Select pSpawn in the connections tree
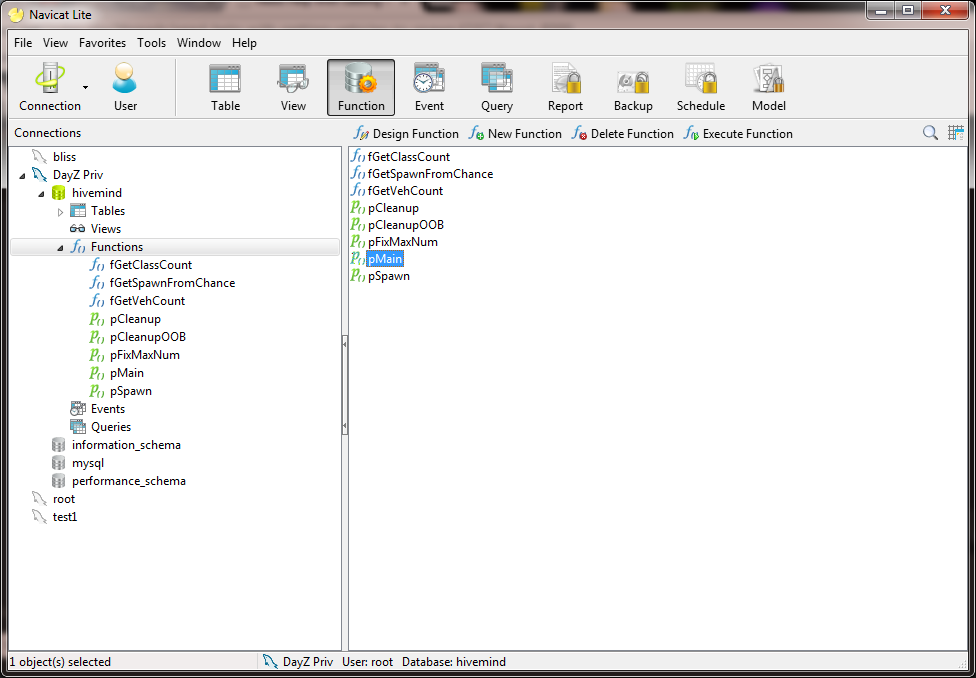This screenshot has width=976, height=678. (x=131, y=392)
